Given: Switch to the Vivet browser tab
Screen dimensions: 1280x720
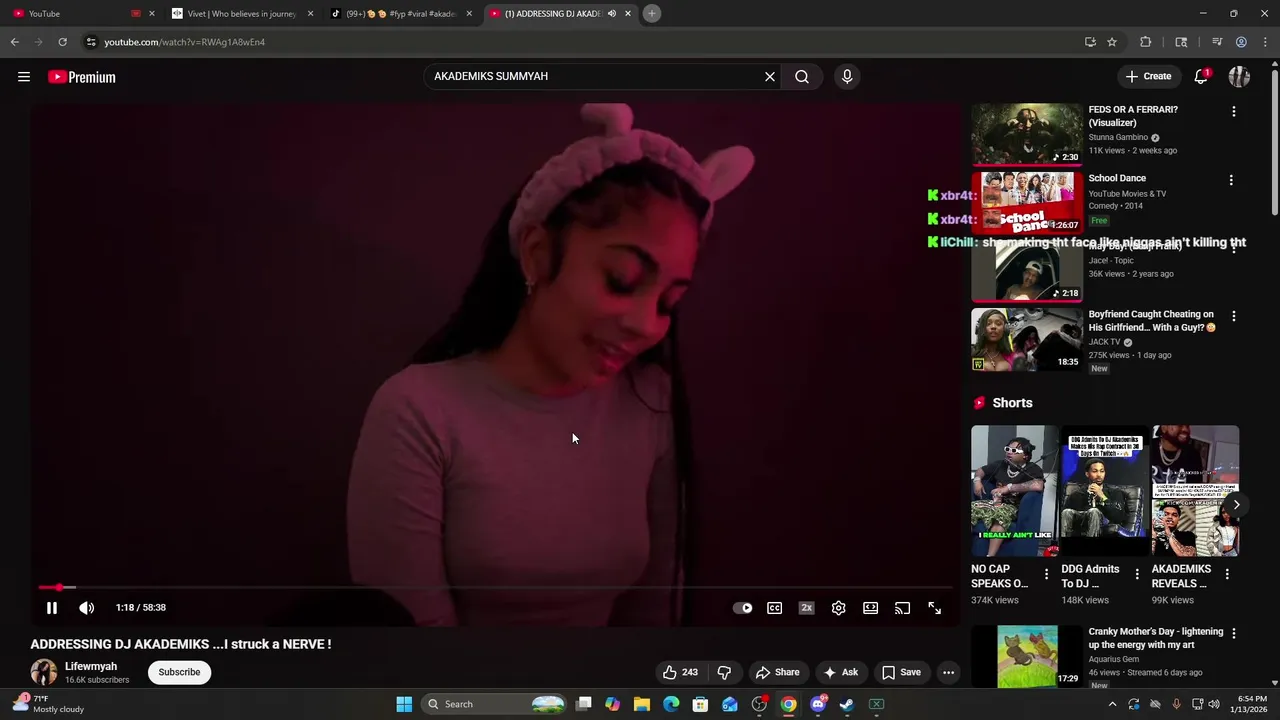Looking at the screenshot, I should pos(243,13).
